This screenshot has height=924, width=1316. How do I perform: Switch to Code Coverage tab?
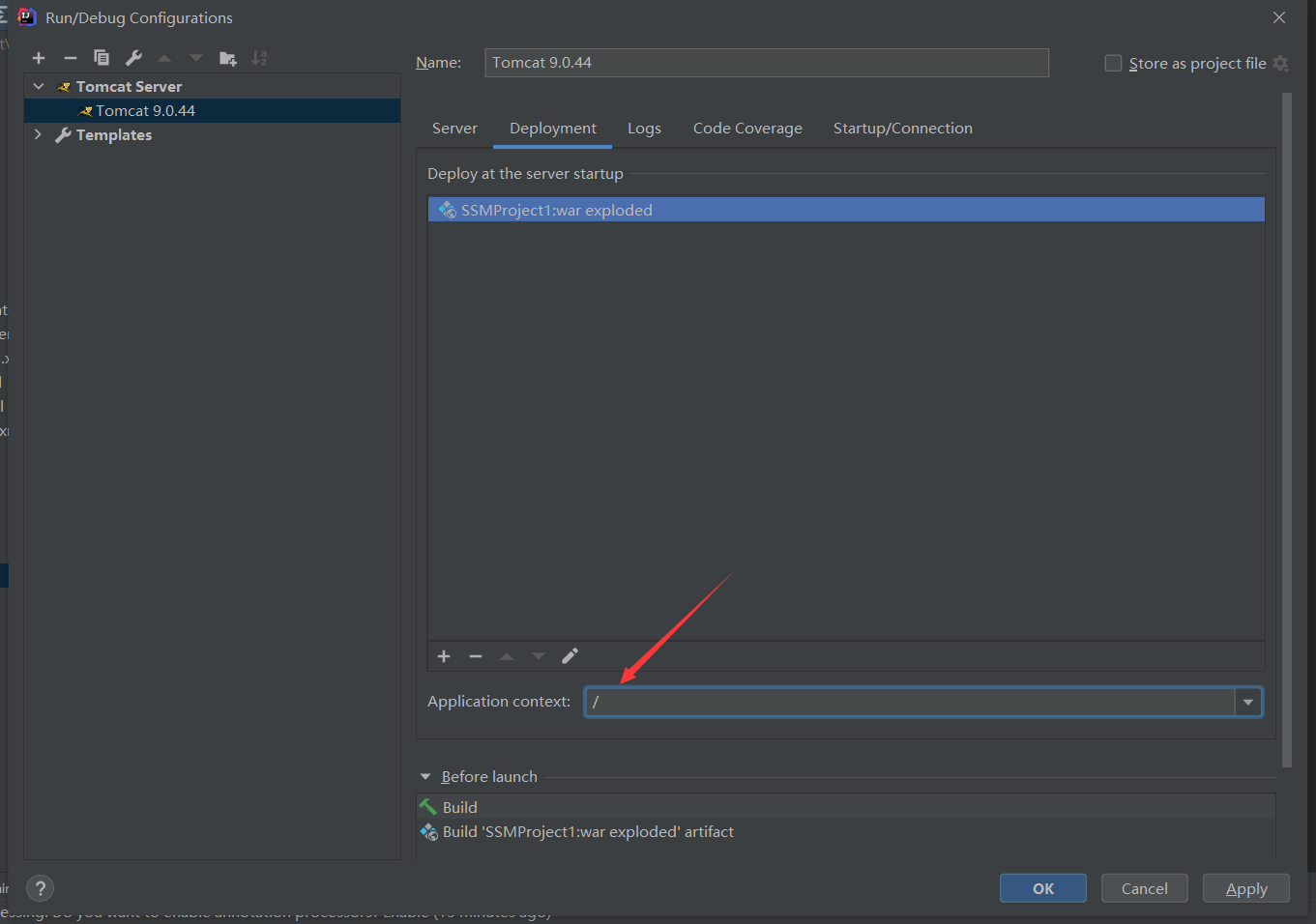[747, 129]
